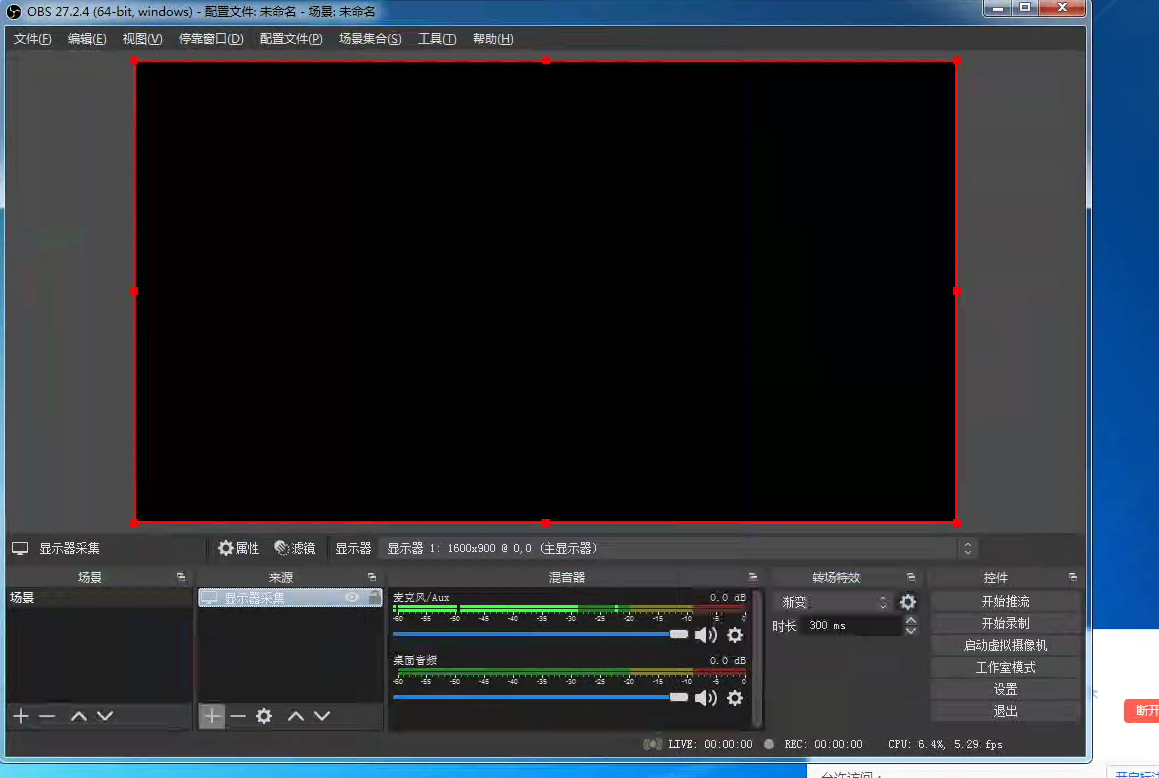Viewport: 1159px width, 778px height.
Task: Open the 工具(T) menu
Action: click(x=437, y=39)
